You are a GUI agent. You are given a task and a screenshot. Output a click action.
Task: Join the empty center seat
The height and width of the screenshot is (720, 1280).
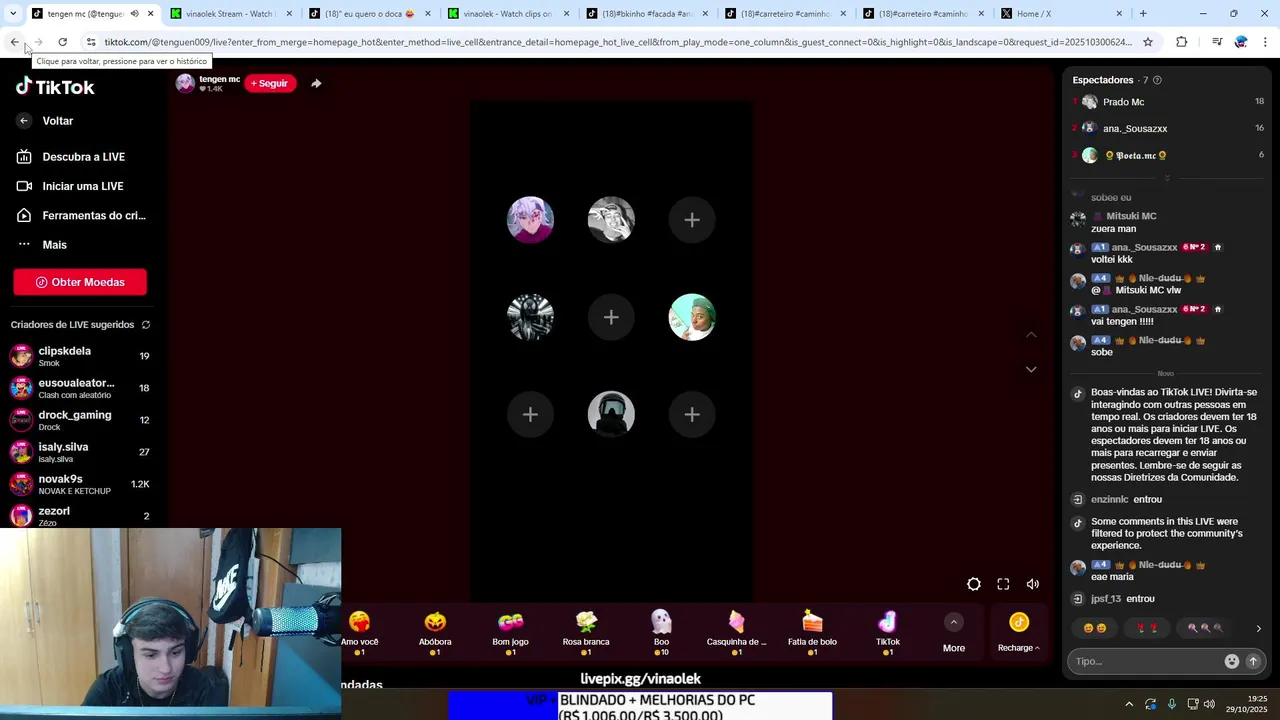[x=611, y=317]
